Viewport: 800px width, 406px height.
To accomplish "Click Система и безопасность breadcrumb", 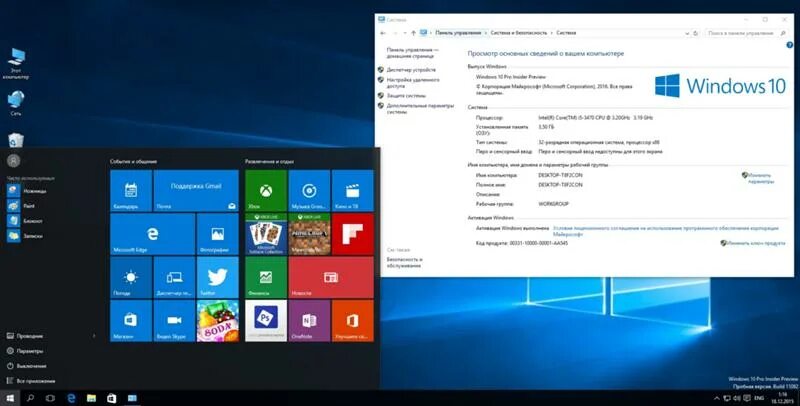I will coord(518,33).
